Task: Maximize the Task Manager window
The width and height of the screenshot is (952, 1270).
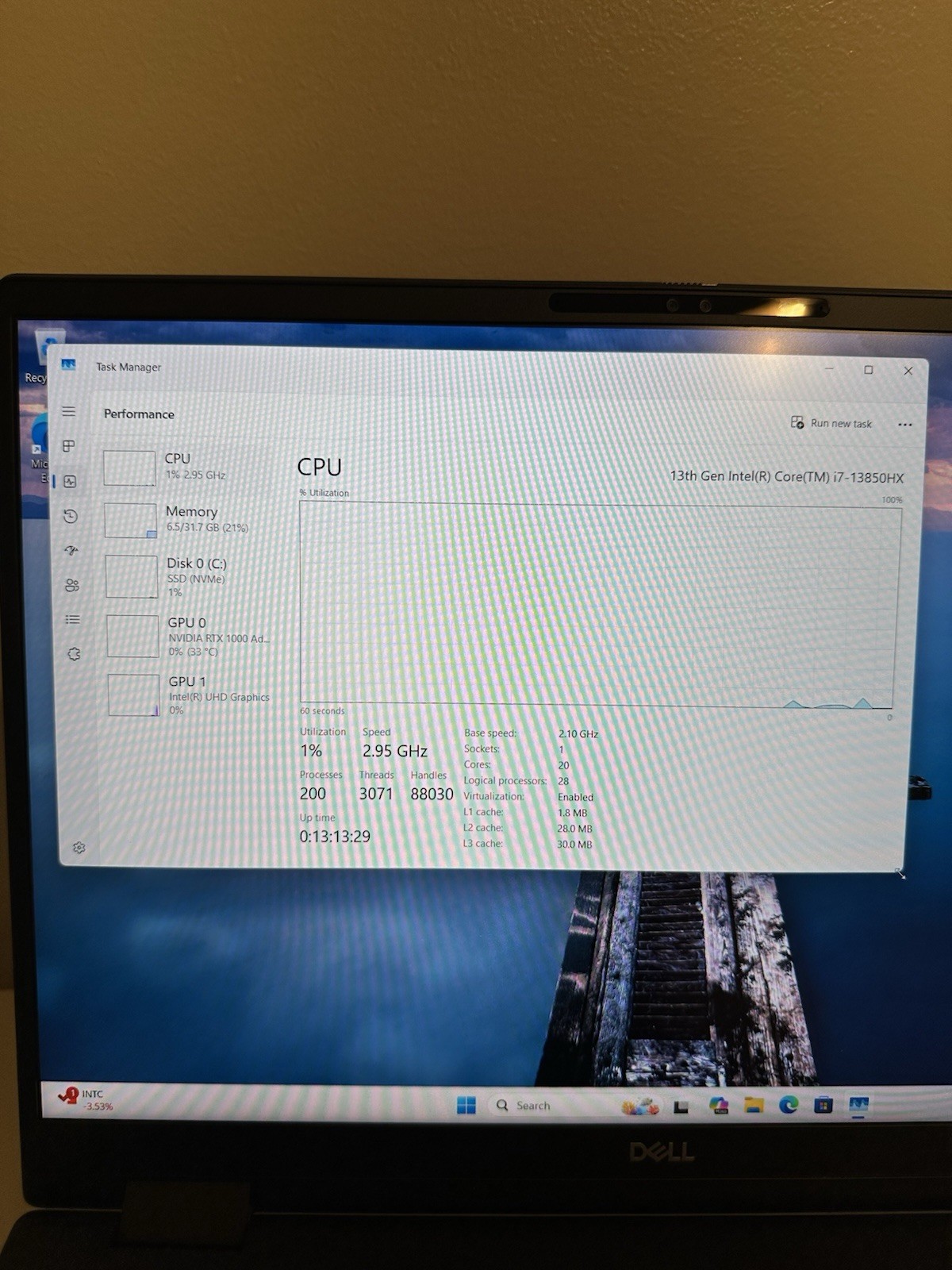Action: pos(869,370)
